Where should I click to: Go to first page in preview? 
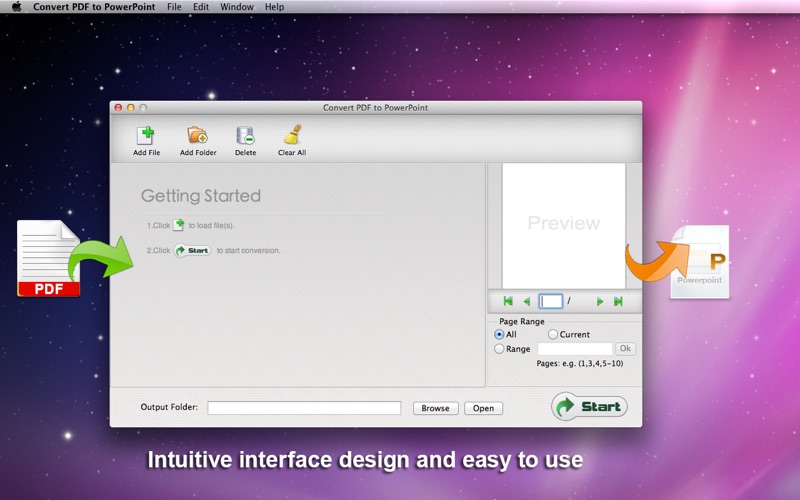click(508, 301)
